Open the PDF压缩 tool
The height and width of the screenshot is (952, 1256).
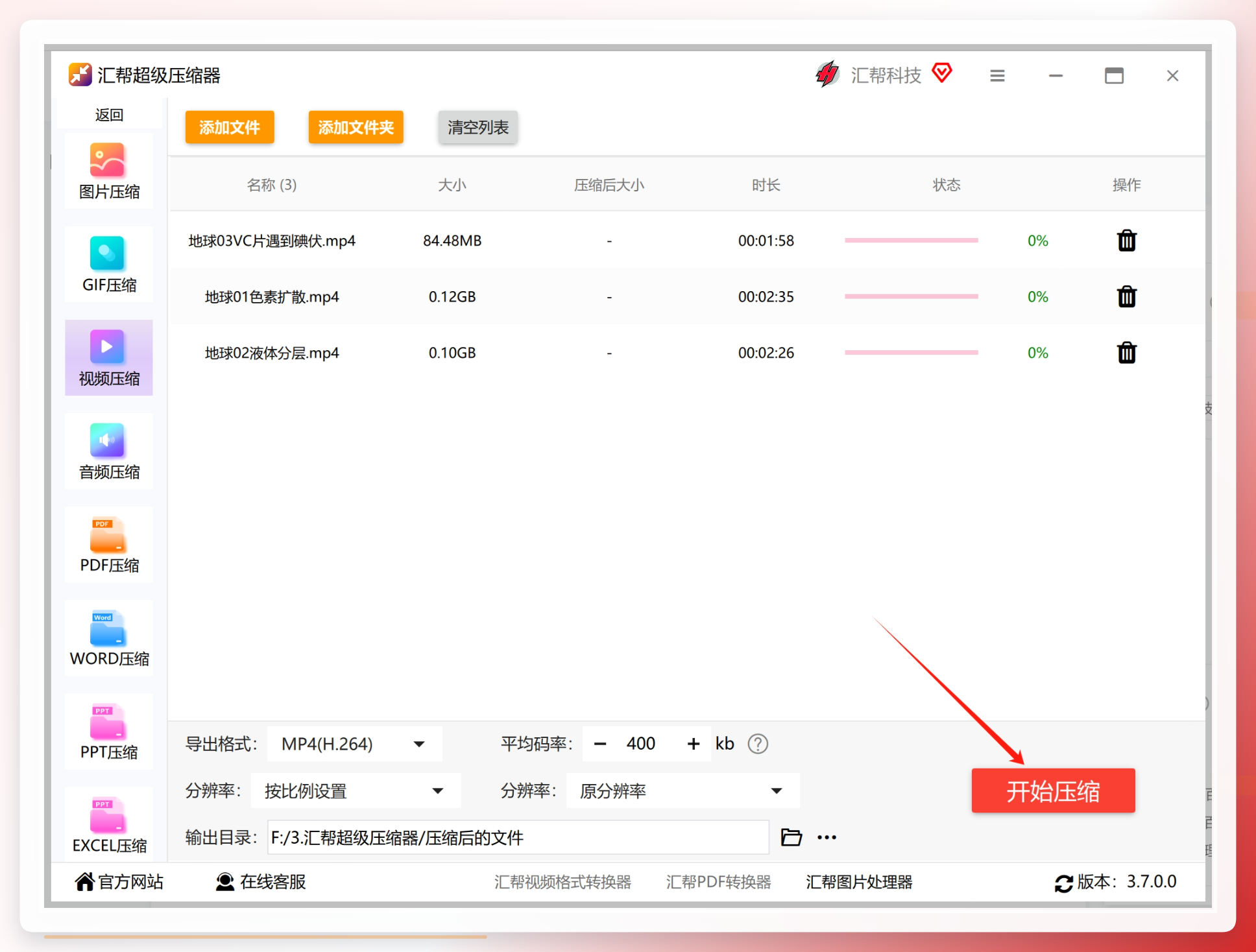(109, 545)
